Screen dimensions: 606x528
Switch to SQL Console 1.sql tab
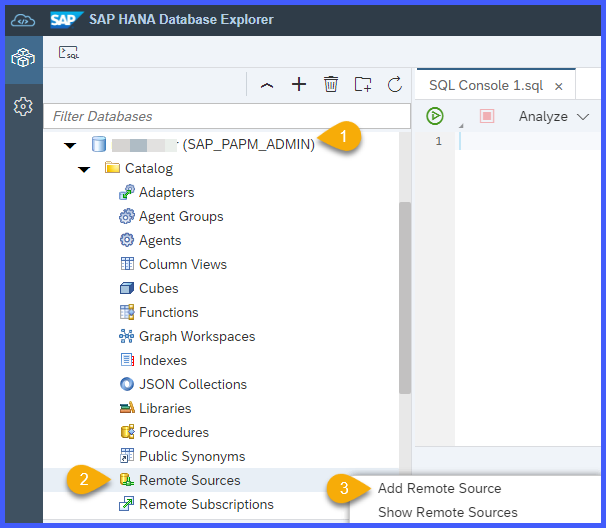tap(486, 85)
